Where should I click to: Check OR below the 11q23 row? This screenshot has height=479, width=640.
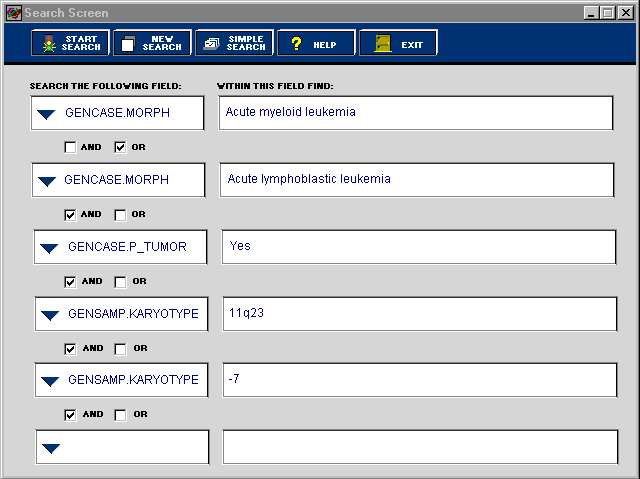pos(120,348)
